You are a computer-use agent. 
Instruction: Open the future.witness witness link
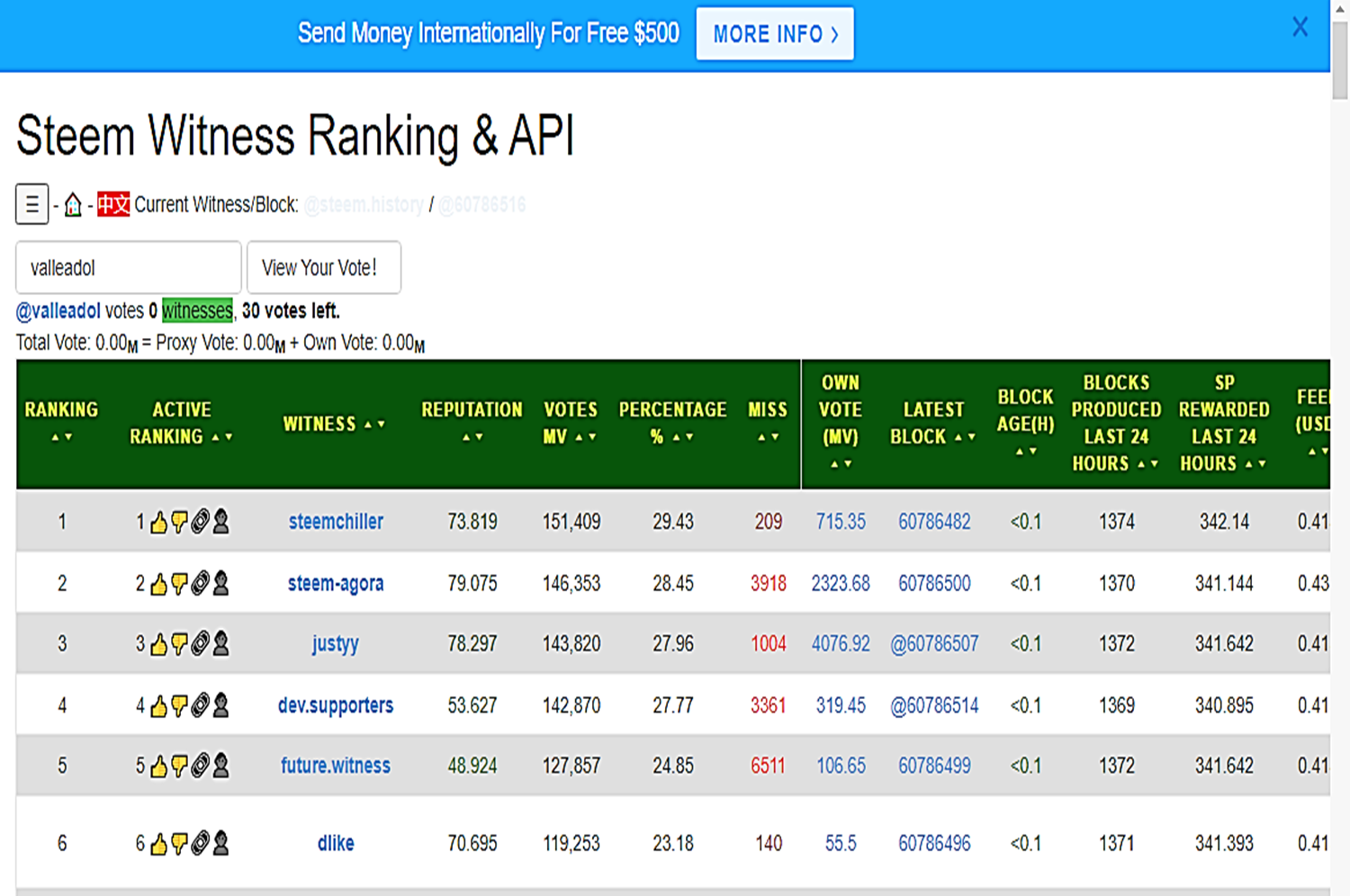click(336, 766)
